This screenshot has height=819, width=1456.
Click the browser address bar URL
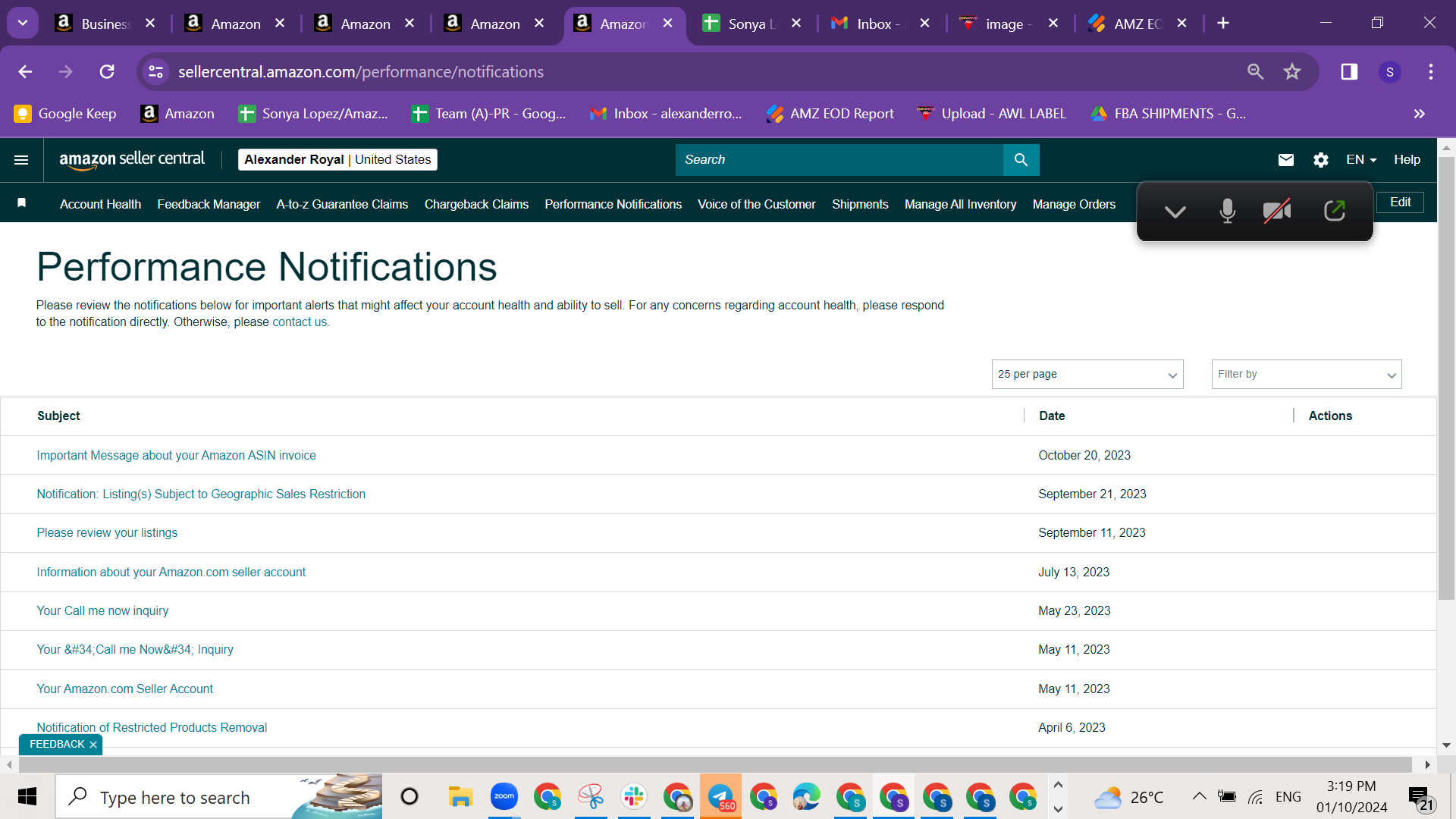361,72
